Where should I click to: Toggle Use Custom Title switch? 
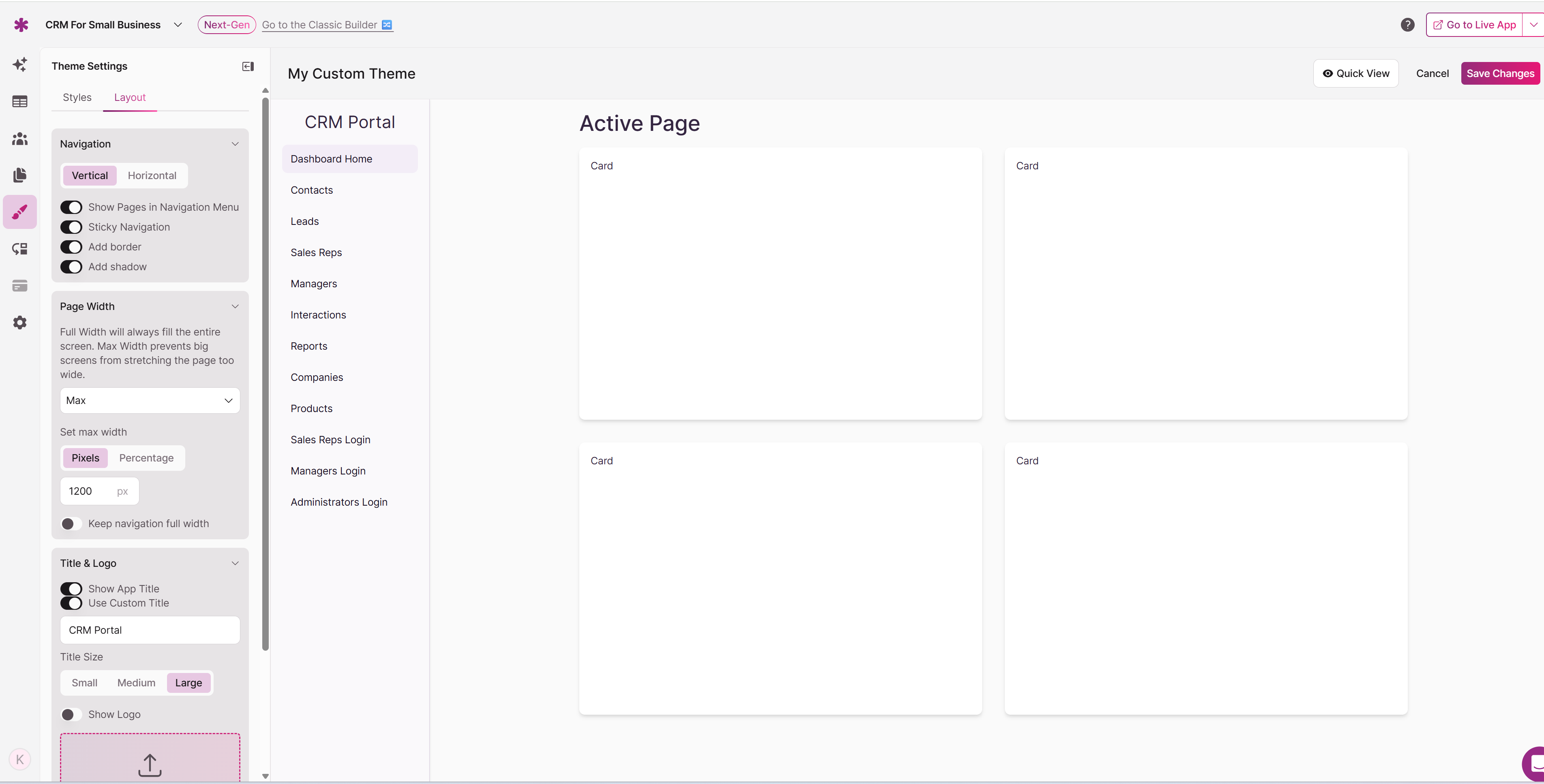pos(71,603)
